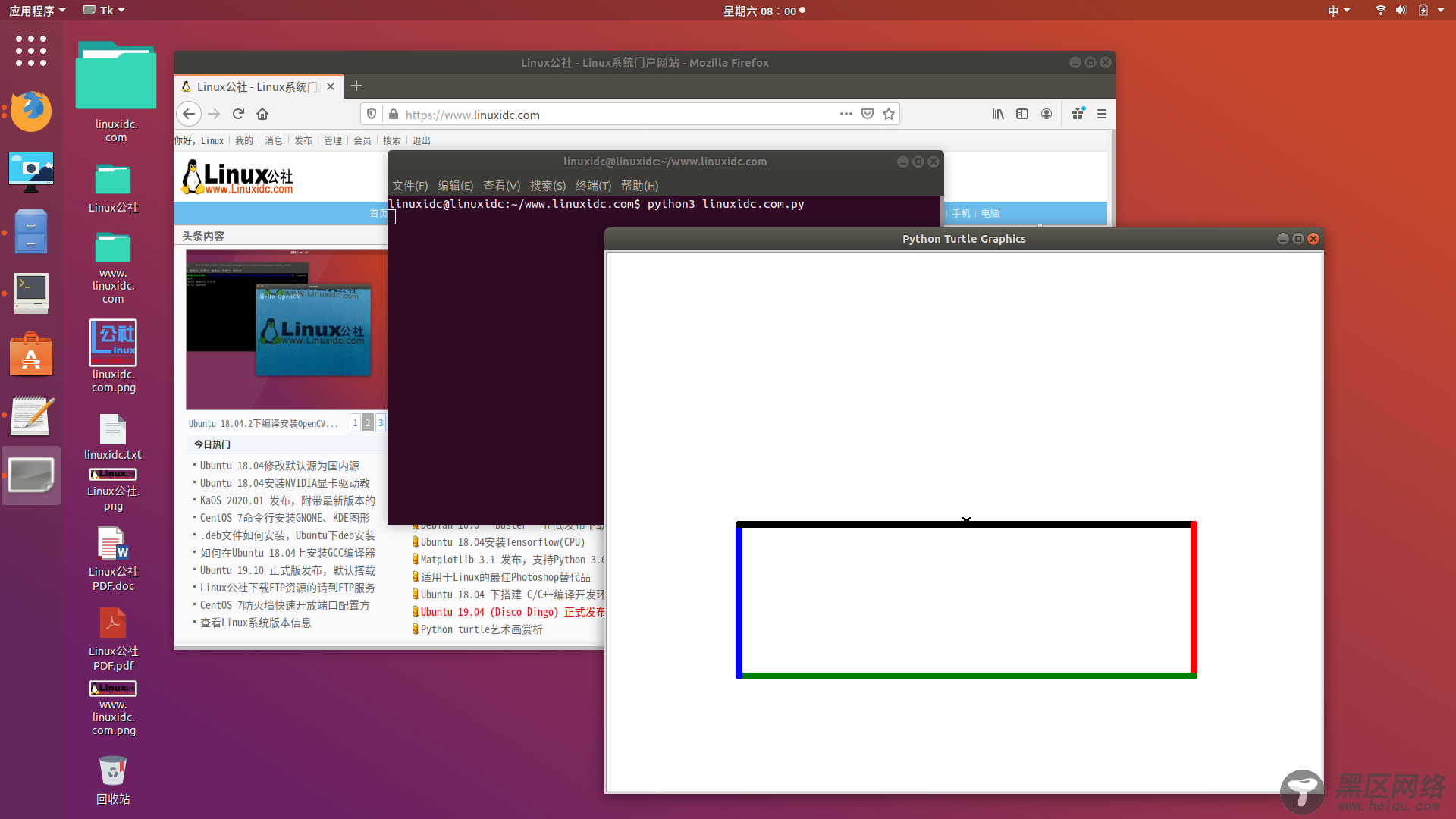Click Firefox forward button
Image resolution: width=1456 pixels, height=819 pixels.
(x=214, y=114)
